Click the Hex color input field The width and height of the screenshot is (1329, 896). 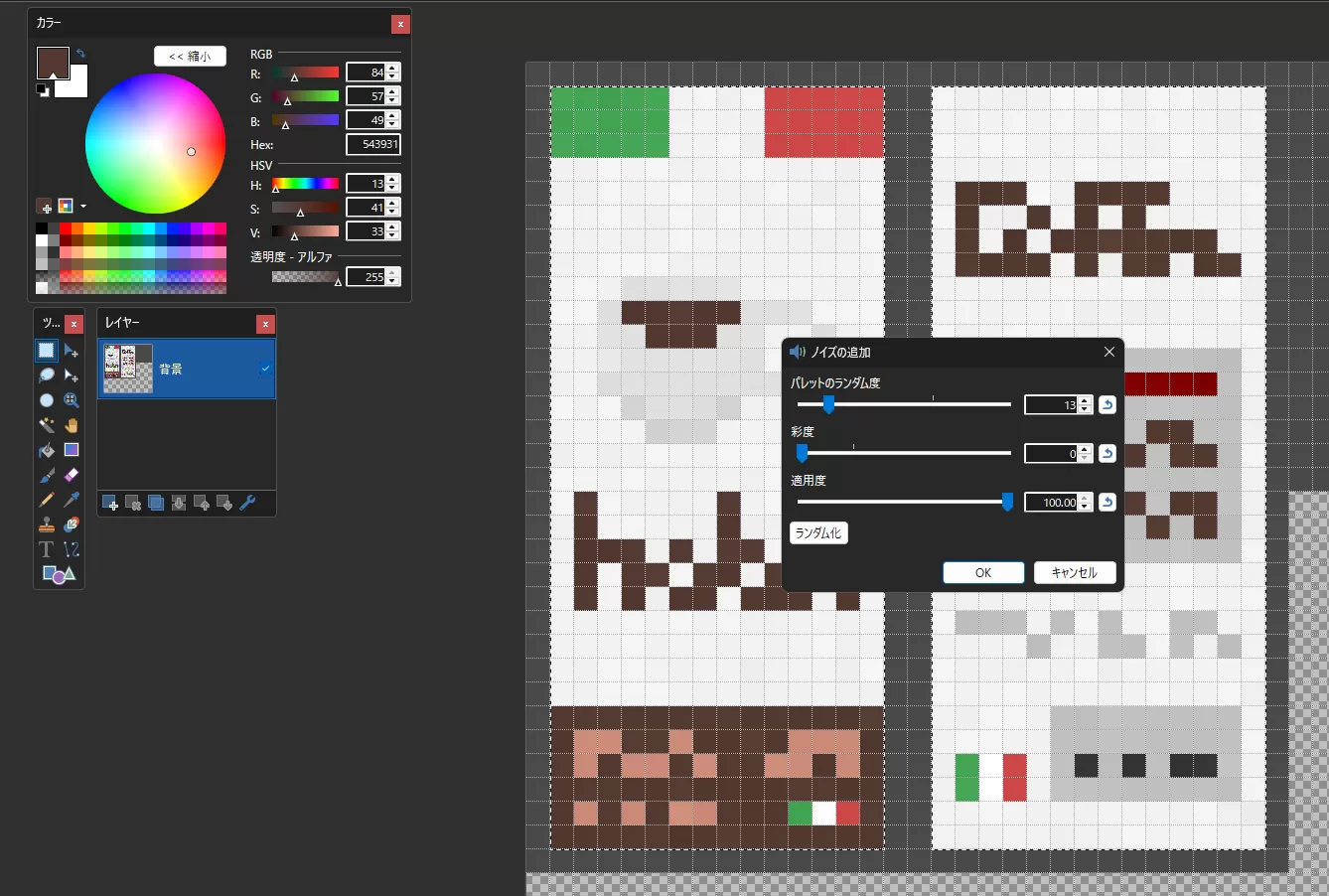(x=373, y=144)
